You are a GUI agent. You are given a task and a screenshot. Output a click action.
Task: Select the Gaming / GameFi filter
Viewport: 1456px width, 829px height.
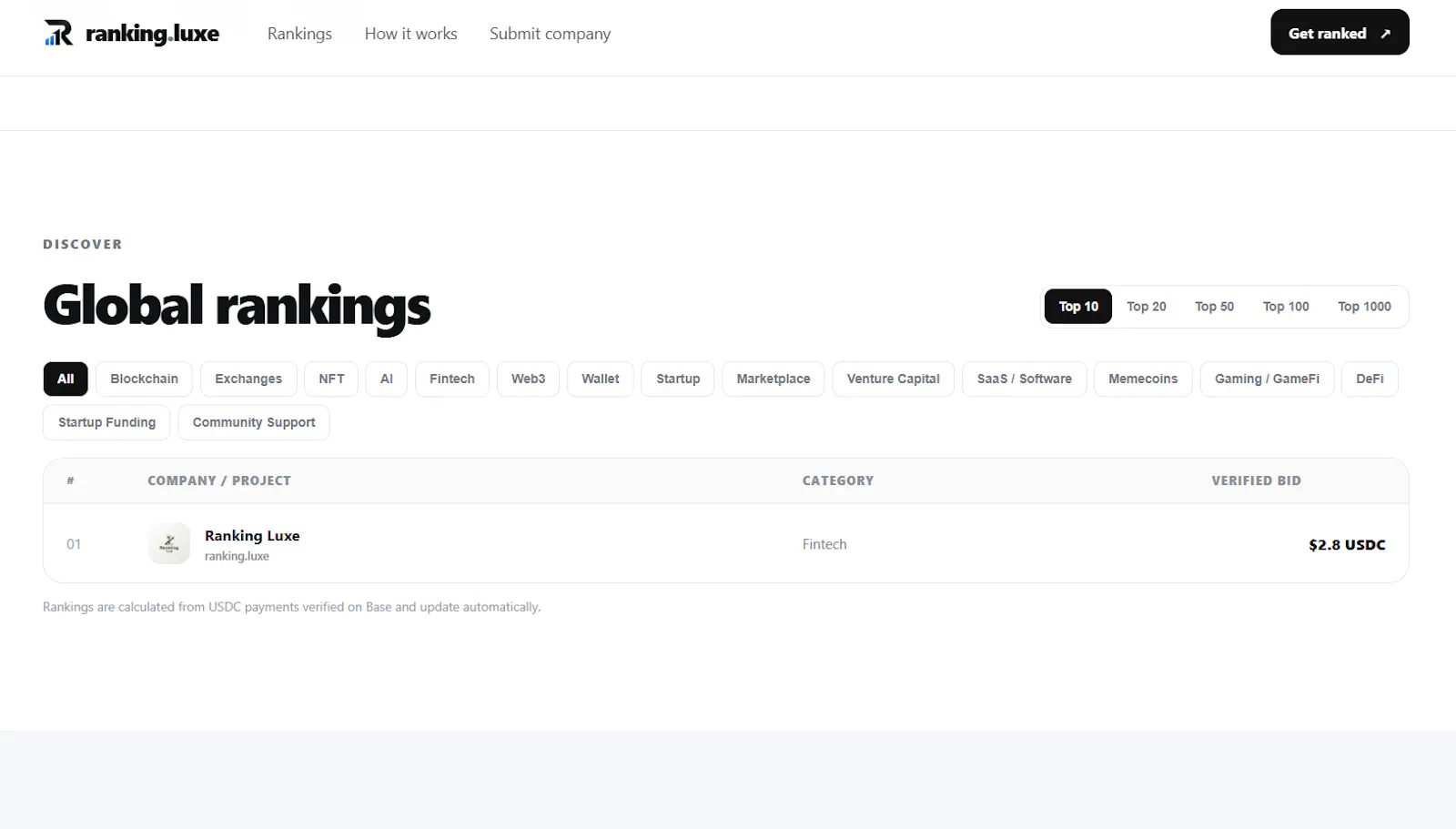pyautogui.click(x=1267, y=379)
